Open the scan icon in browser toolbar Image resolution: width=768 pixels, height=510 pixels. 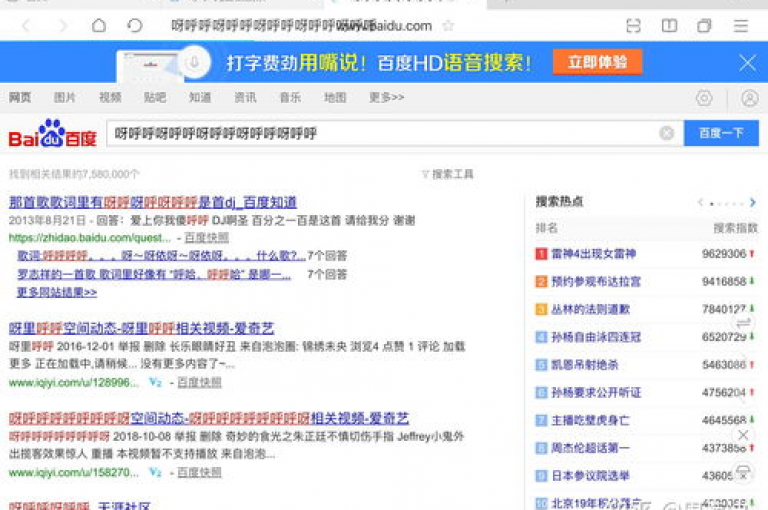click(633, 25)
